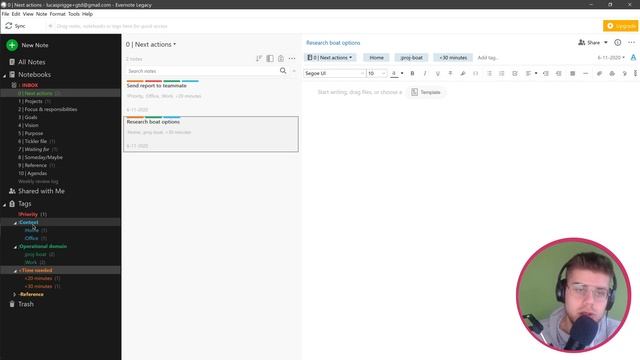Select the 1 | Projects notebook
The image size is (640, 360).
pos(30,101)
